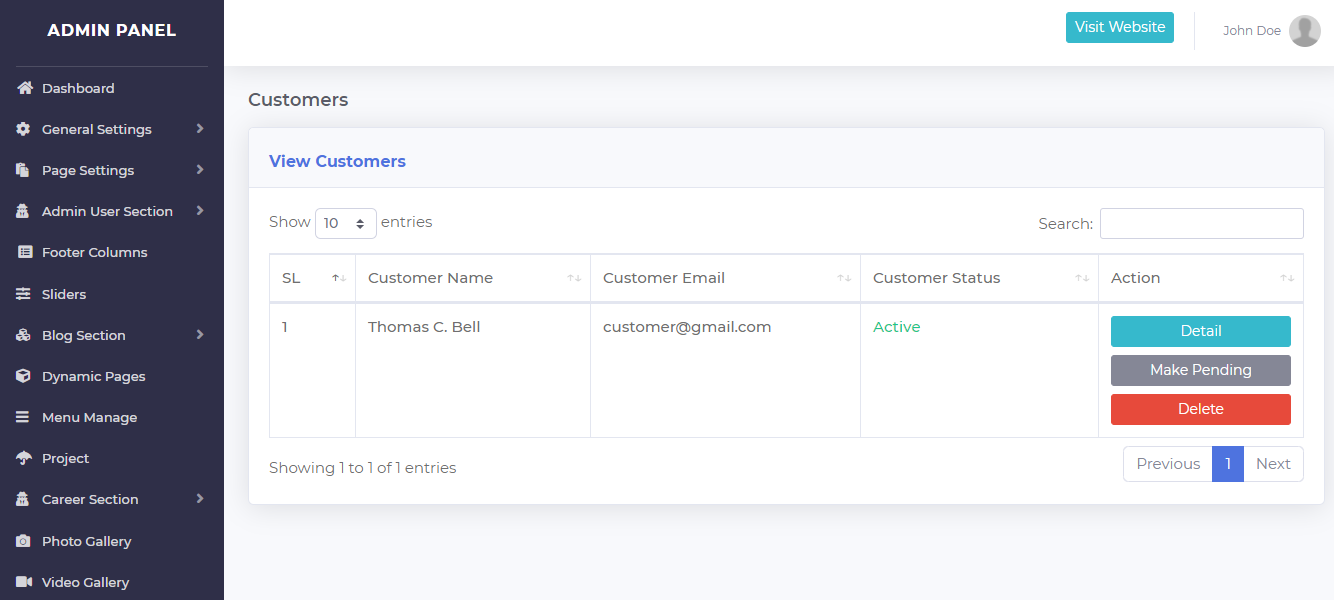The height and width of the screenshot is (600, 1334).
Task: Open Menu Manage in sidebar
Action: [x=89, y=417]
